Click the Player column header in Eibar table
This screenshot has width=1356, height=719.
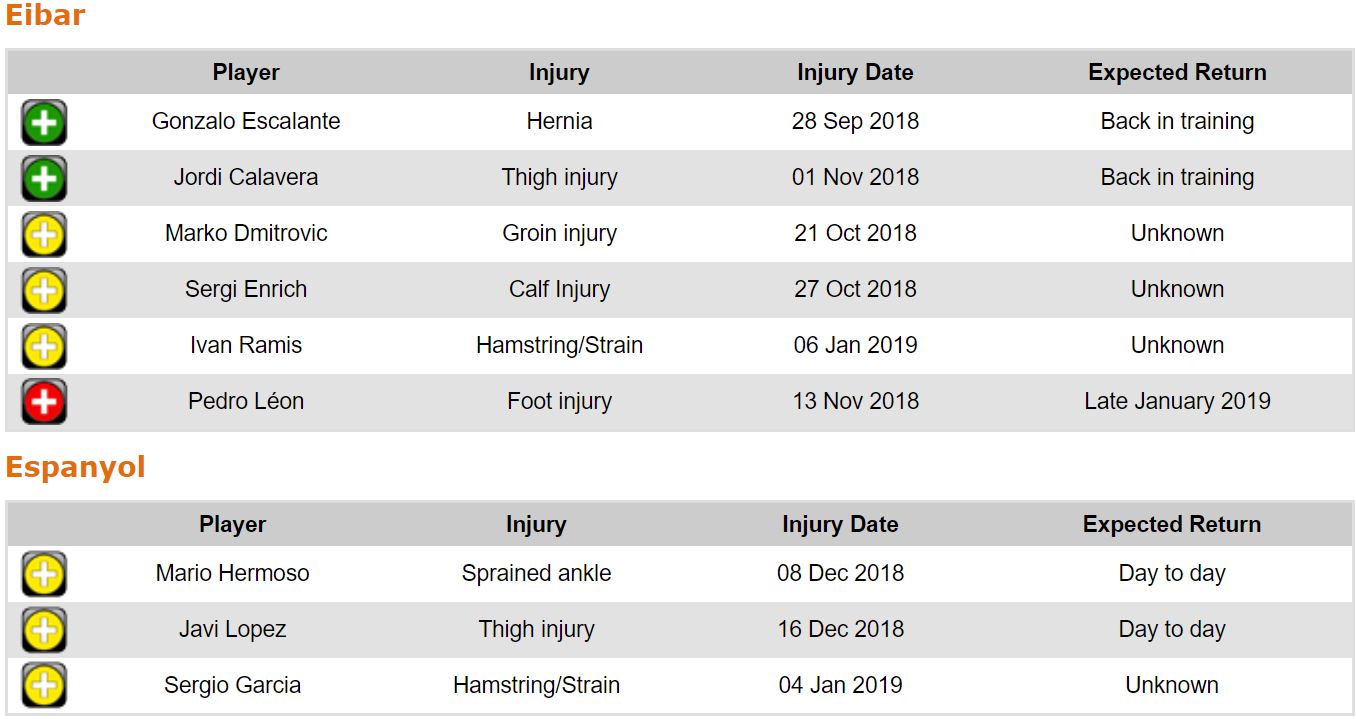[x=246, y=73]
